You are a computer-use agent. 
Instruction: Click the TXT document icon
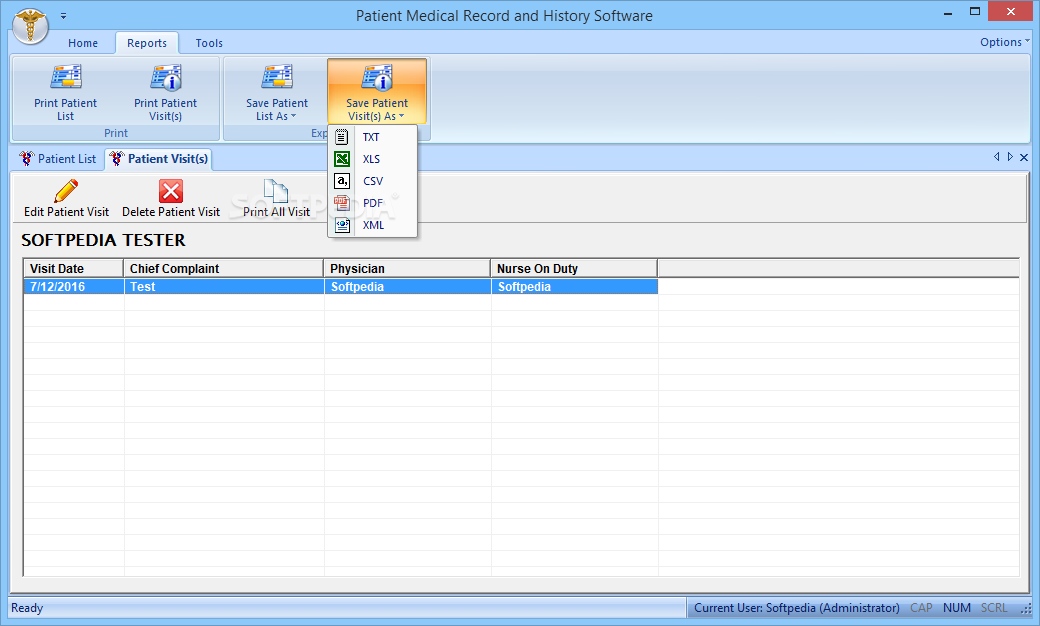[342, 137]
